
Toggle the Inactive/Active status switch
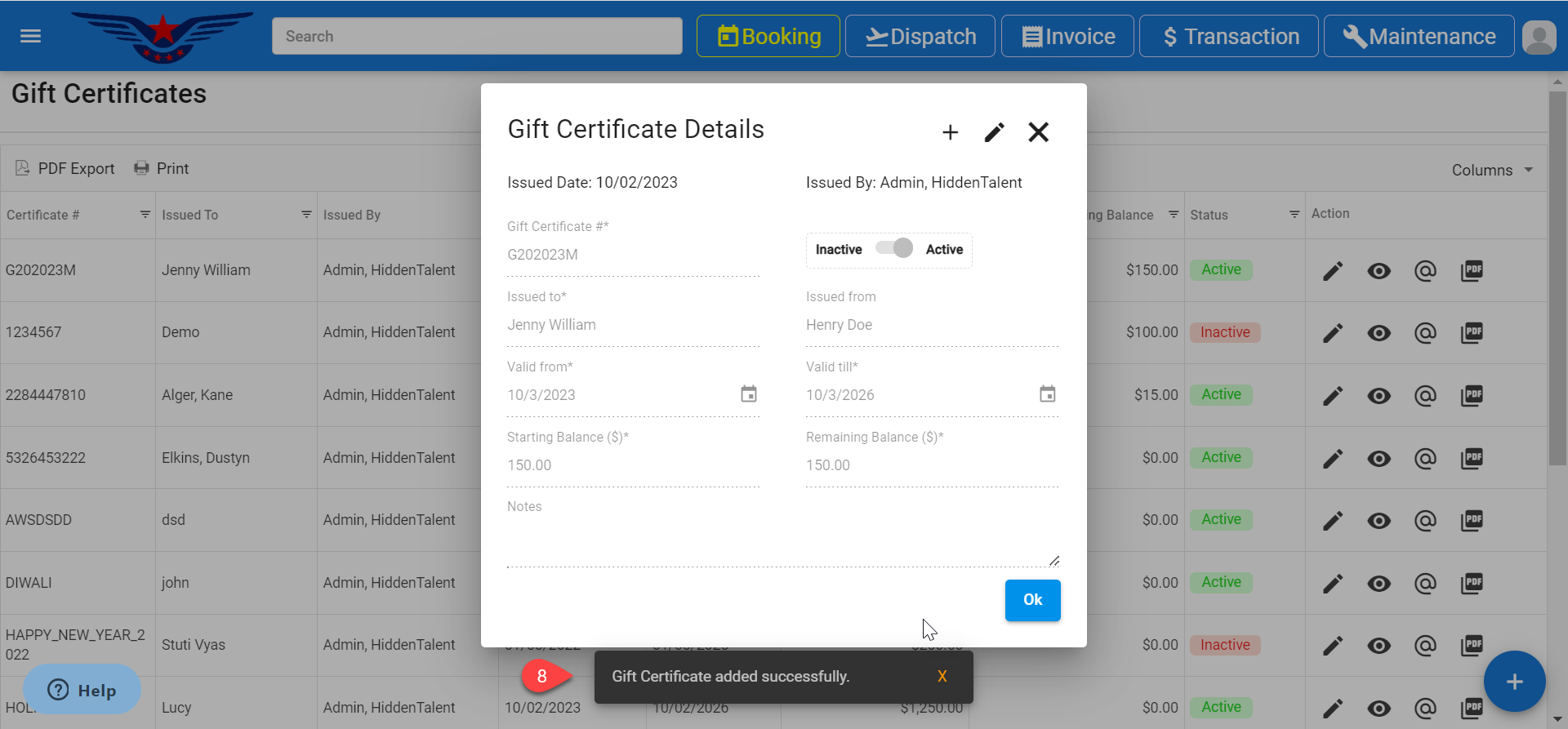pyautogui.click(x=894, y=248)
